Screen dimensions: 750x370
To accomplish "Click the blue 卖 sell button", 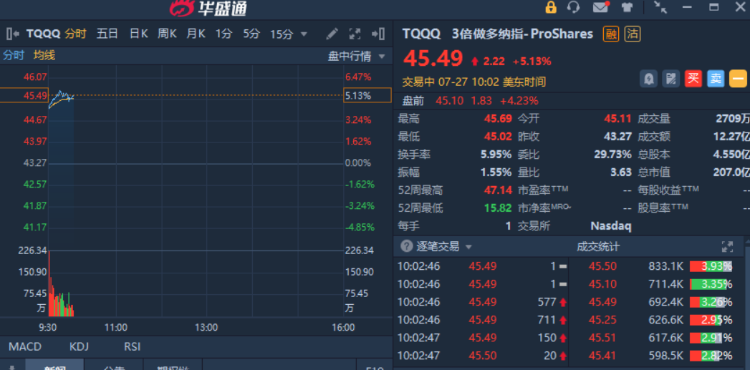I will coord(716,79).
